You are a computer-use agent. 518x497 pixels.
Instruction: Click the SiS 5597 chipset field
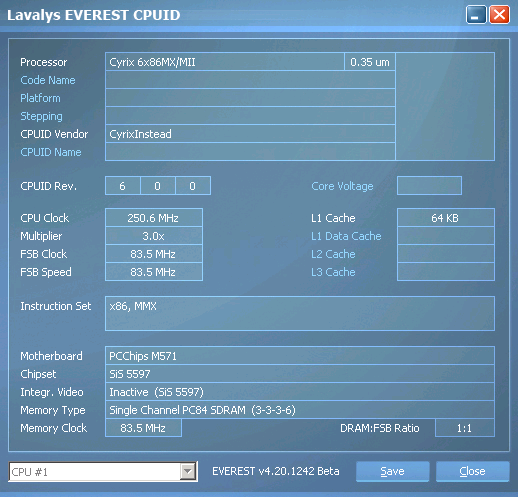(300, 374)
